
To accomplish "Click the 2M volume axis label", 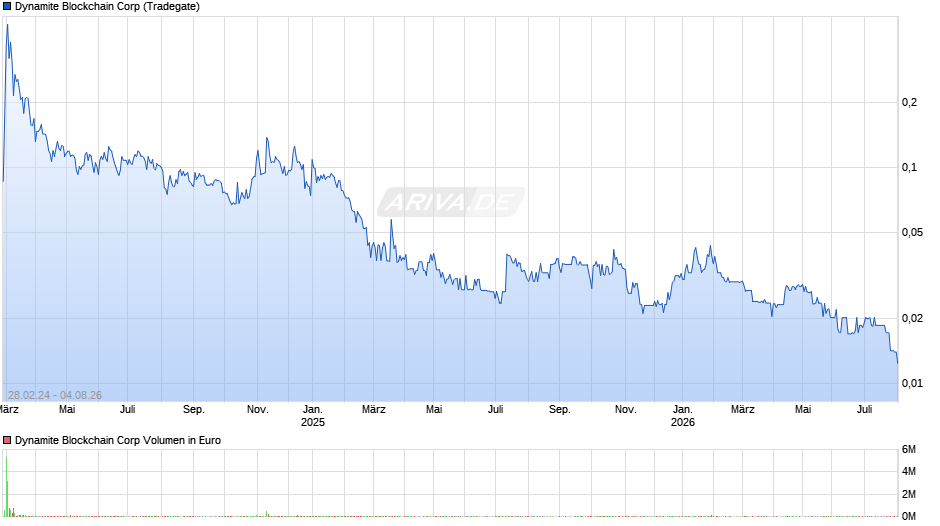I will coord(909,494).
